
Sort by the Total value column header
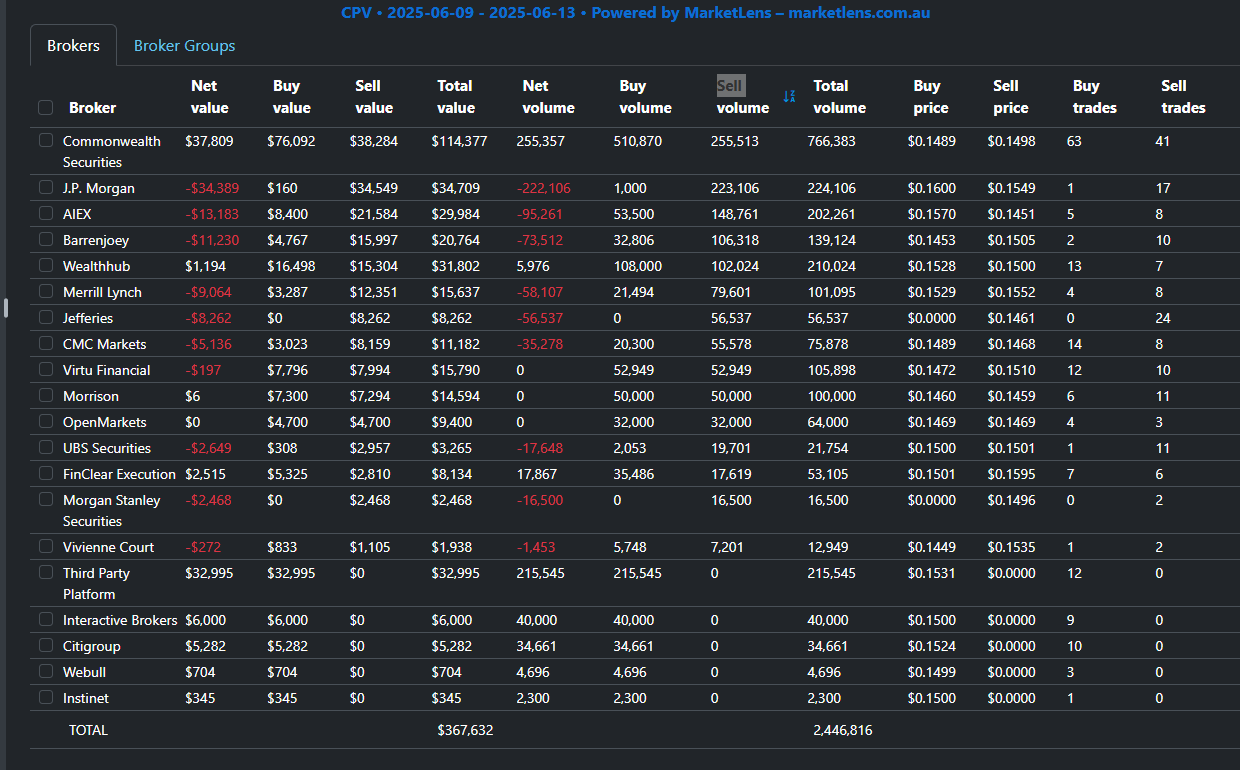point(455,97)
